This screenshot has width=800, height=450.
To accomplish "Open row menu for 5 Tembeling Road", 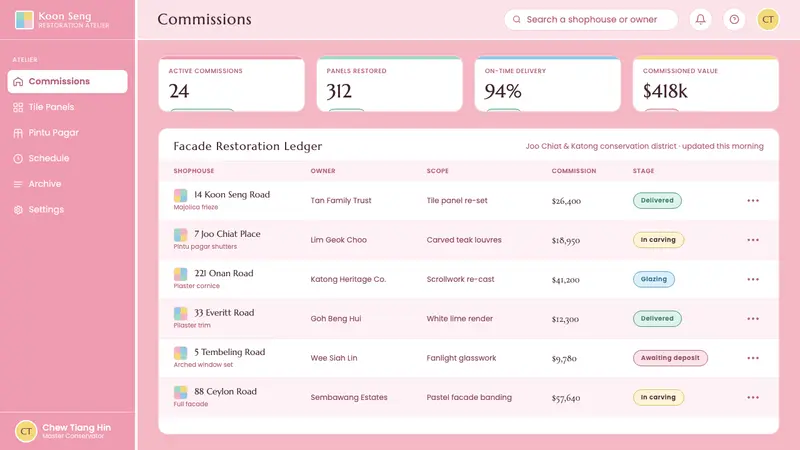I will point(753,358).
